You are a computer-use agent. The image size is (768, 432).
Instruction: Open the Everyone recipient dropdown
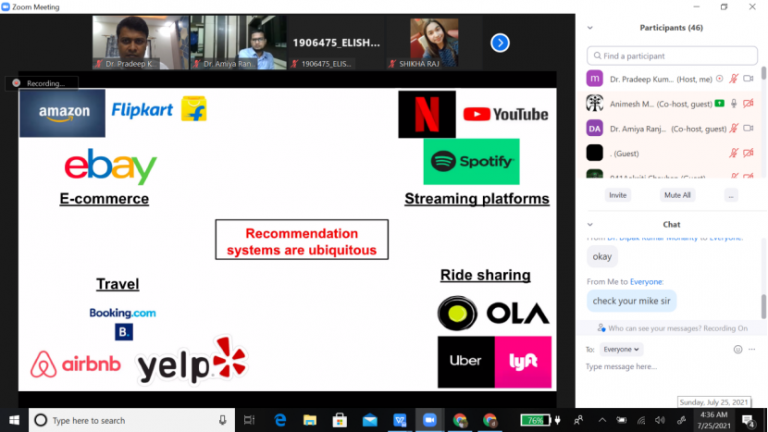621,349
